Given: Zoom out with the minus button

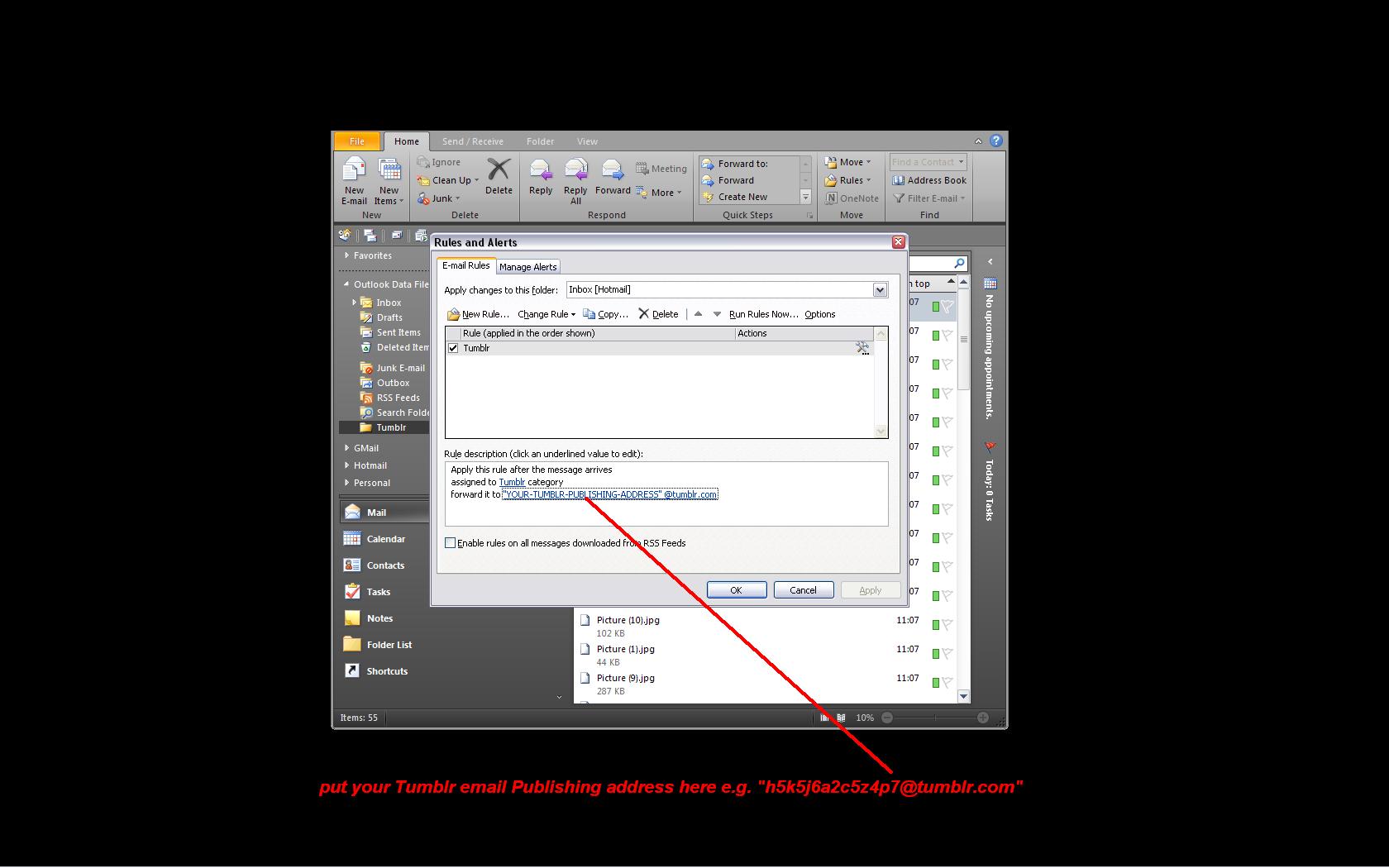Looking at the screenshot, I should point(887,718).
